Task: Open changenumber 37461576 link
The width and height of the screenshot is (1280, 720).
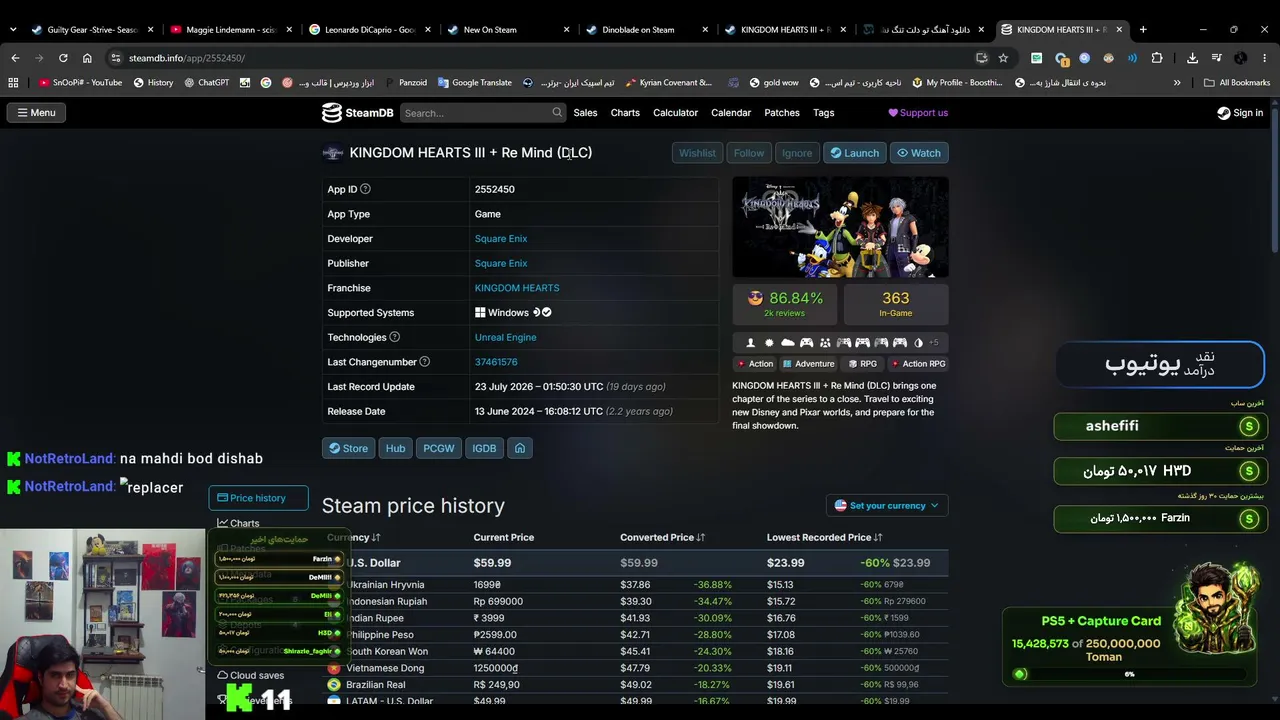Action: (496, 362)
